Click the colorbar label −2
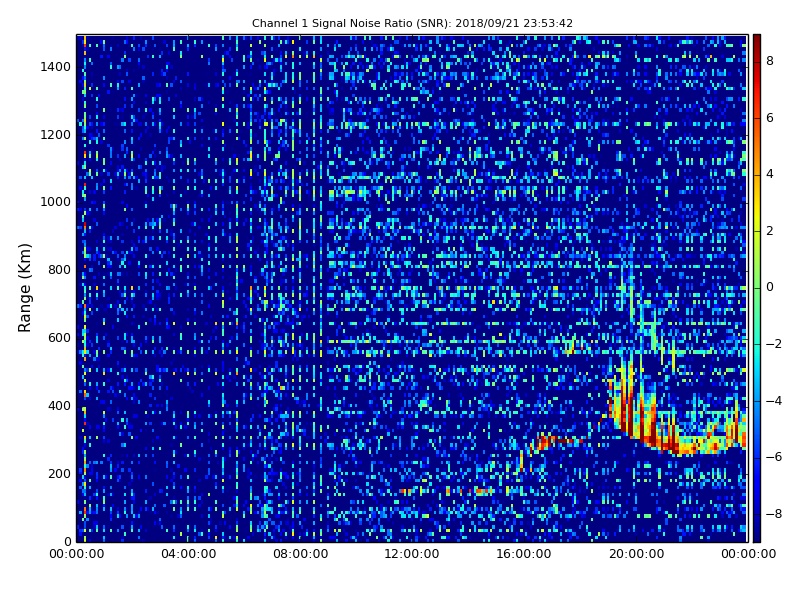The image size is (800, 600). click(774, 344)
